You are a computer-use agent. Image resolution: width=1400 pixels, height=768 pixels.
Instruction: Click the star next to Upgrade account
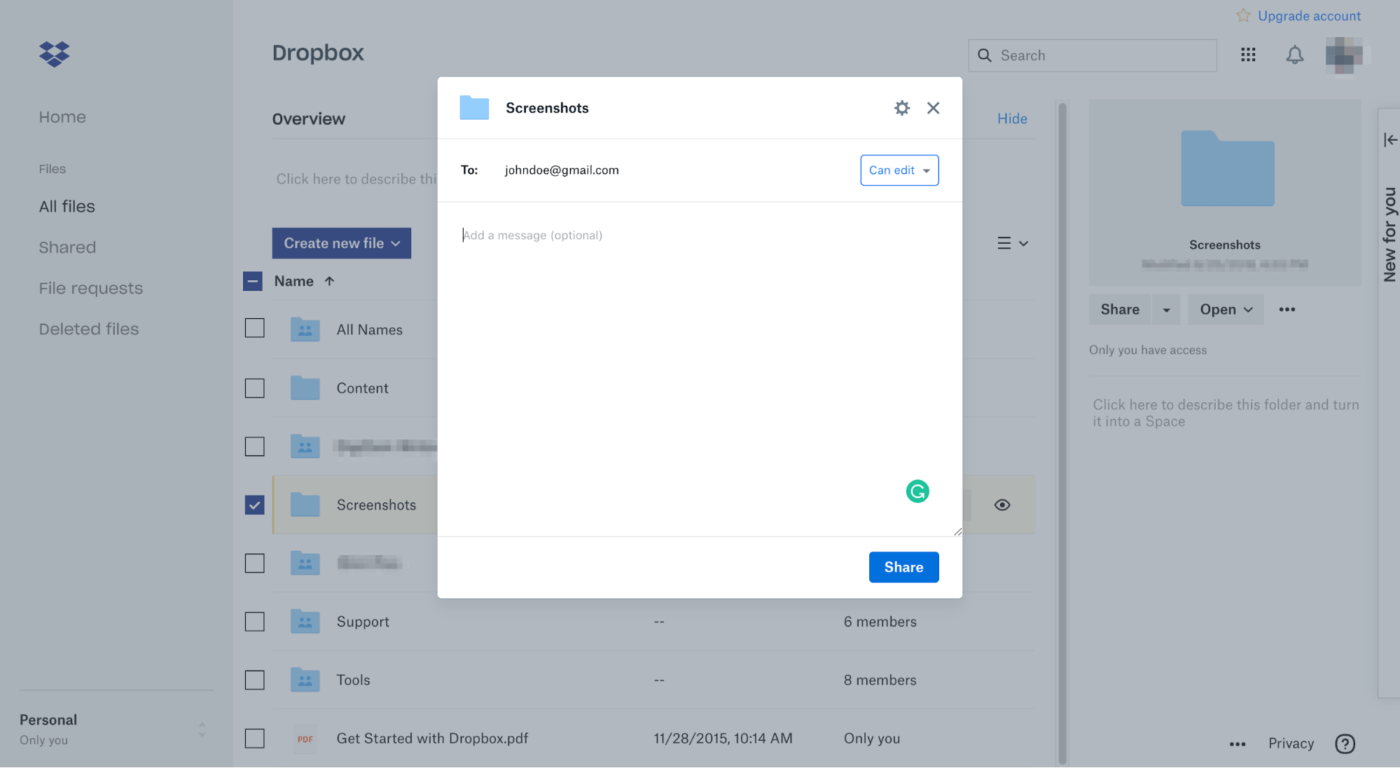1241,15
